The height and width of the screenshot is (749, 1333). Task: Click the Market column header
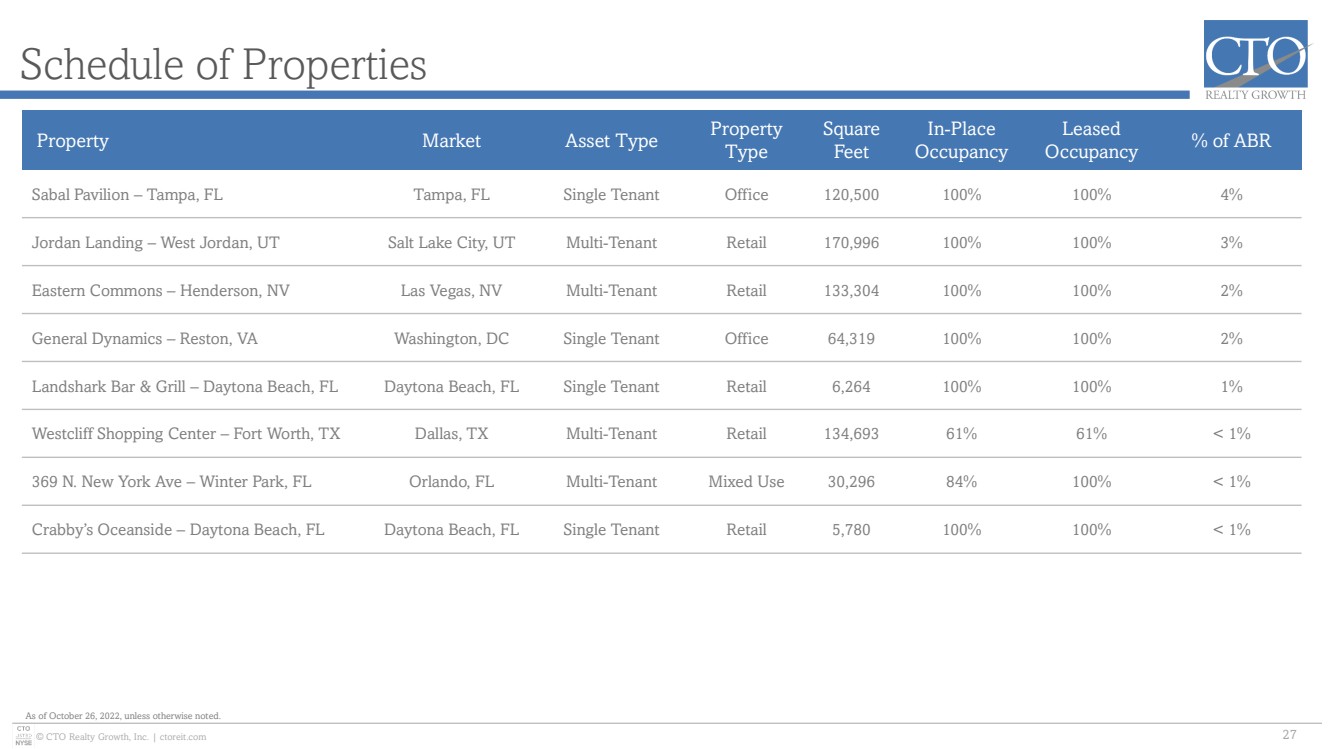tap(451, 141)
